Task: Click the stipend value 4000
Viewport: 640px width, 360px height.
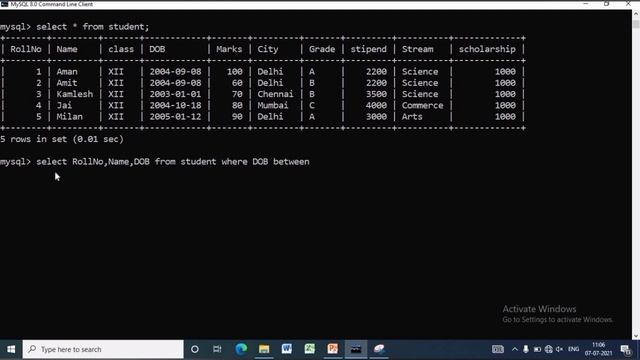Action: pos(376,105)
